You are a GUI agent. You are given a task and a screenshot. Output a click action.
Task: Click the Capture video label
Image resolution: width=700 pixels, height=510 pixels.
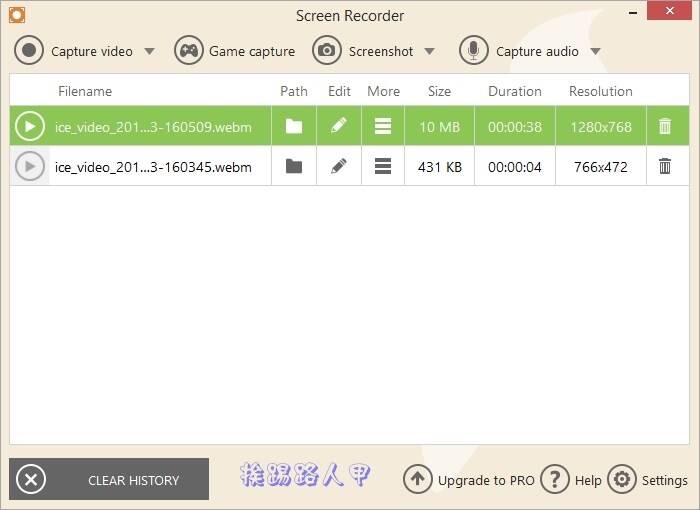tap(92, 52)
